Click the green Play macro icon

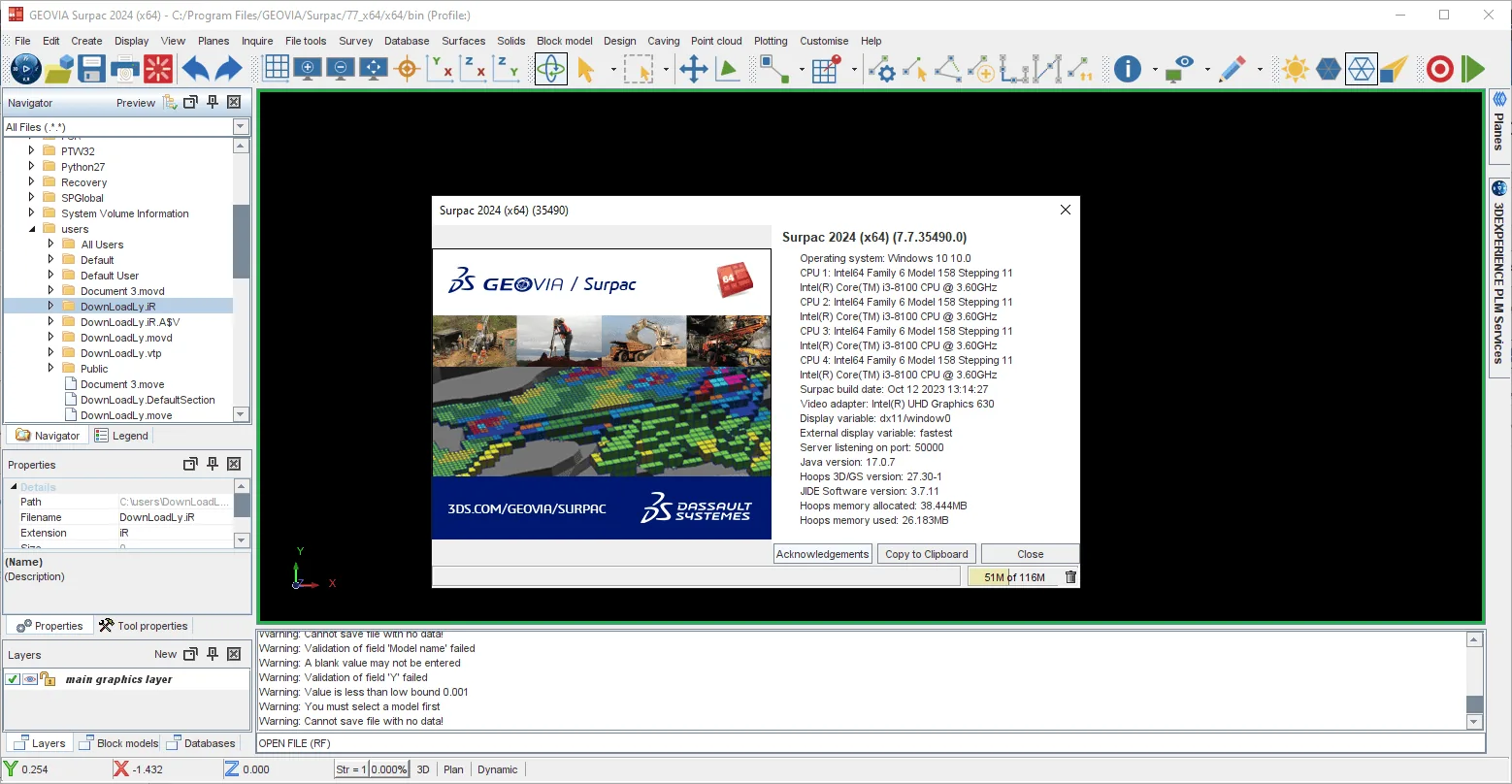coord(1473,69)
